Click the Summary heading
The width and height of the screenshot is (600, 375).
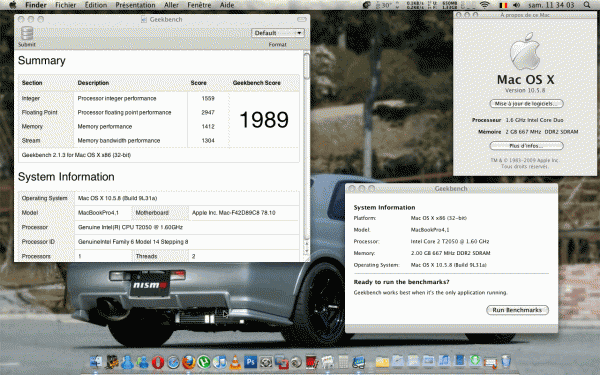coord(41,60)
